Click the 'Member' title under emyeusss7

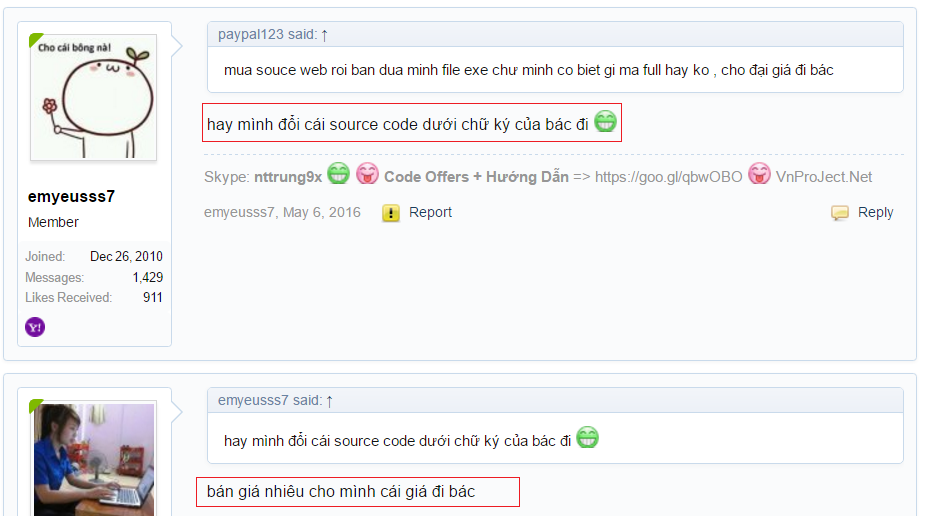pyautogui.click(x=53, y=222)
